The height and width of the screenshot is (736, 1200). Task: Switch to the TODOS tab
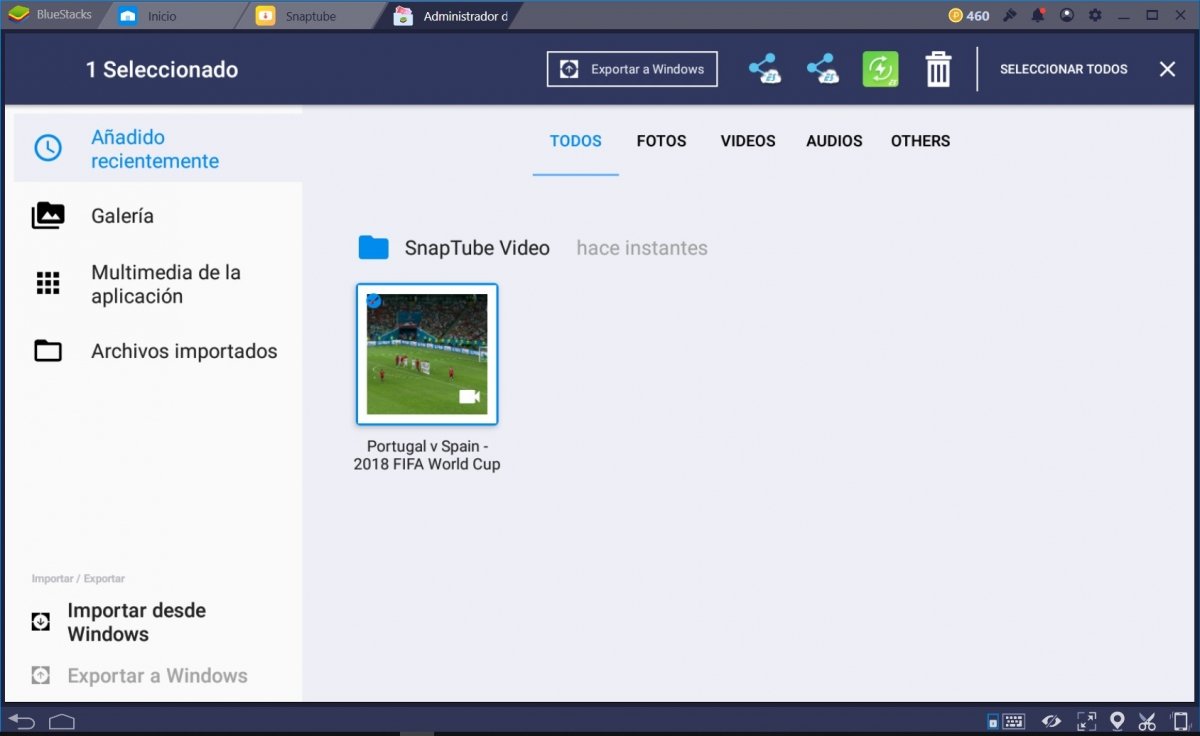click(576, 141)
